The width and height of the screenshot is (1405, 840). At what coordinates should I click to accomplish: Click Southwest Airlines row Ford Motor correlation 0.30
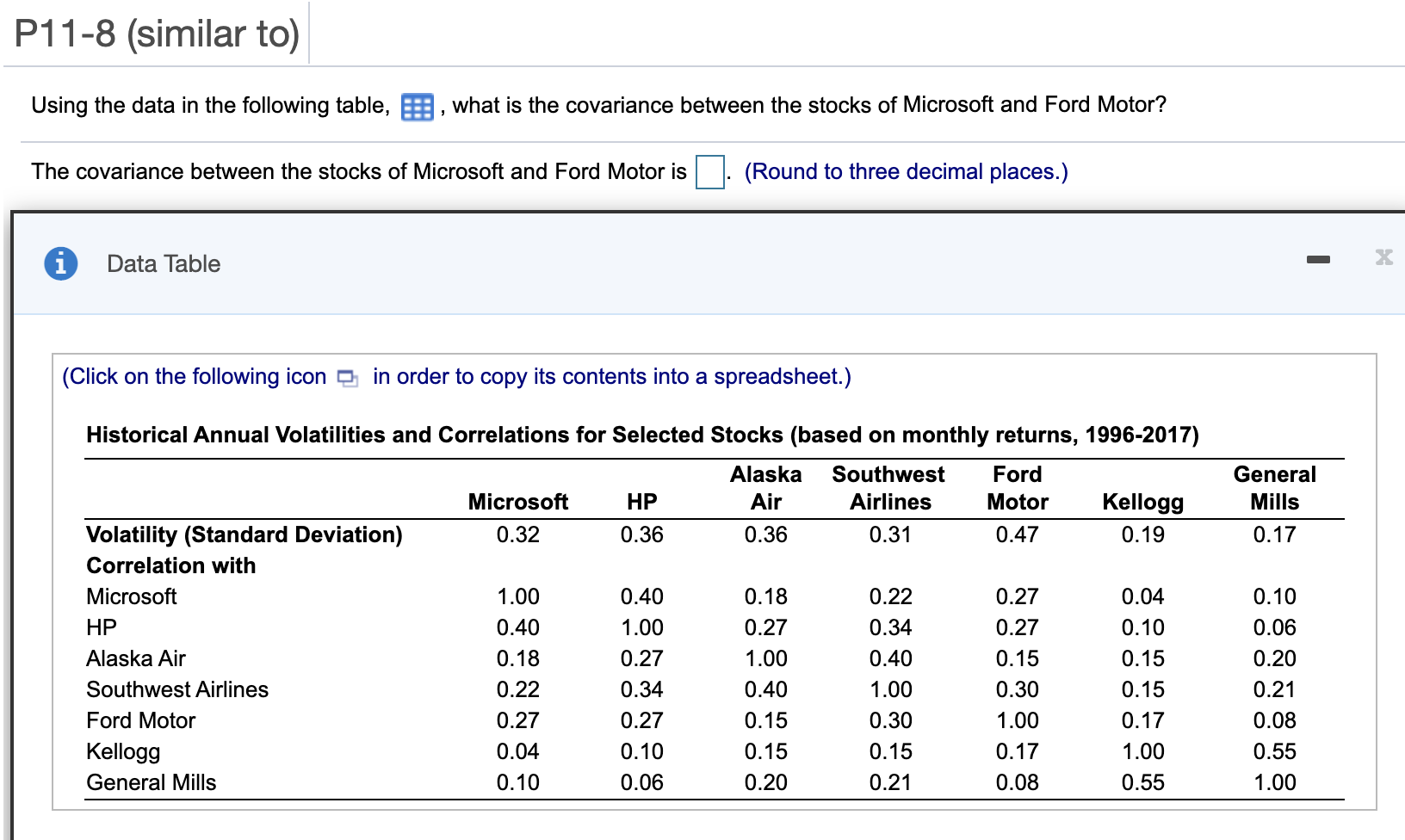pos(1018,689)
